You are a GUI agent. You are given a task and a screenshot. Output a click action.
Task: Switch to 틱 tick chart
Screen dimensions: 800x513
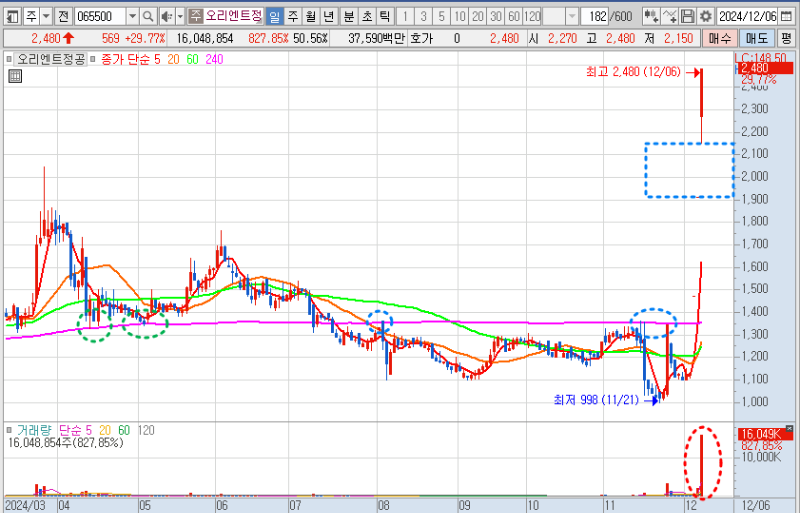click(x=384, y=17)
